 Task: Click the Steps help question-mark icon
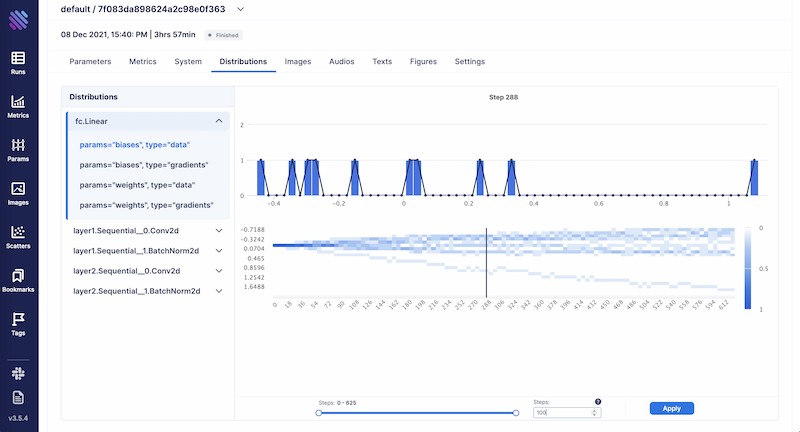[598, 401]
